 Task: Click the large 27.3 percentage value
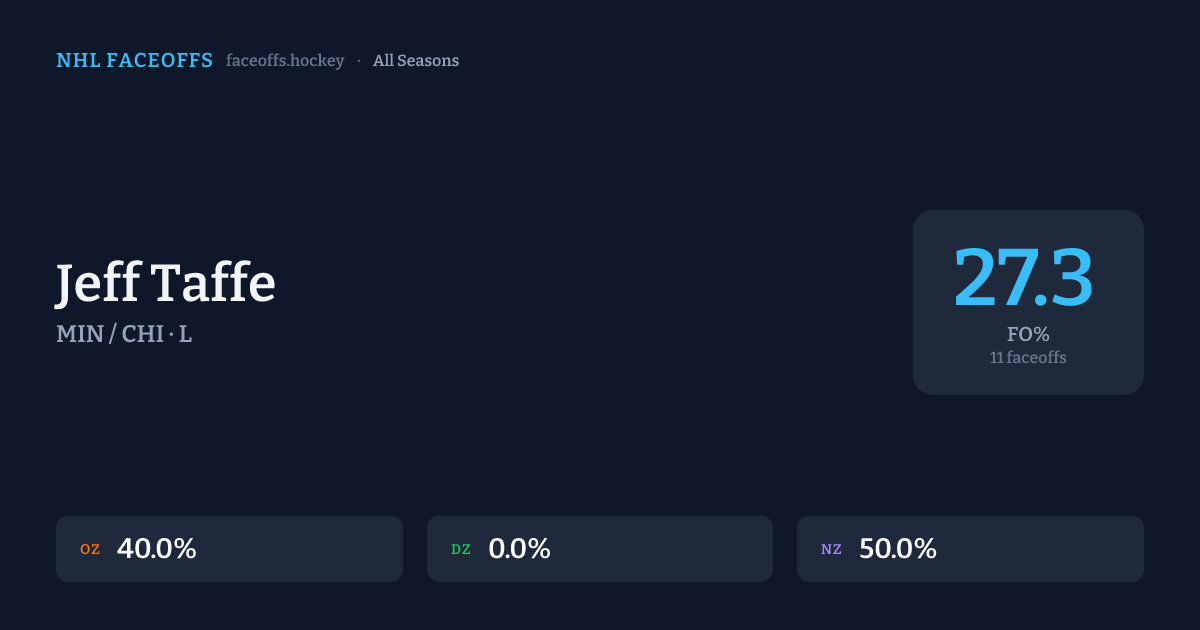(x=1023, y=278)
